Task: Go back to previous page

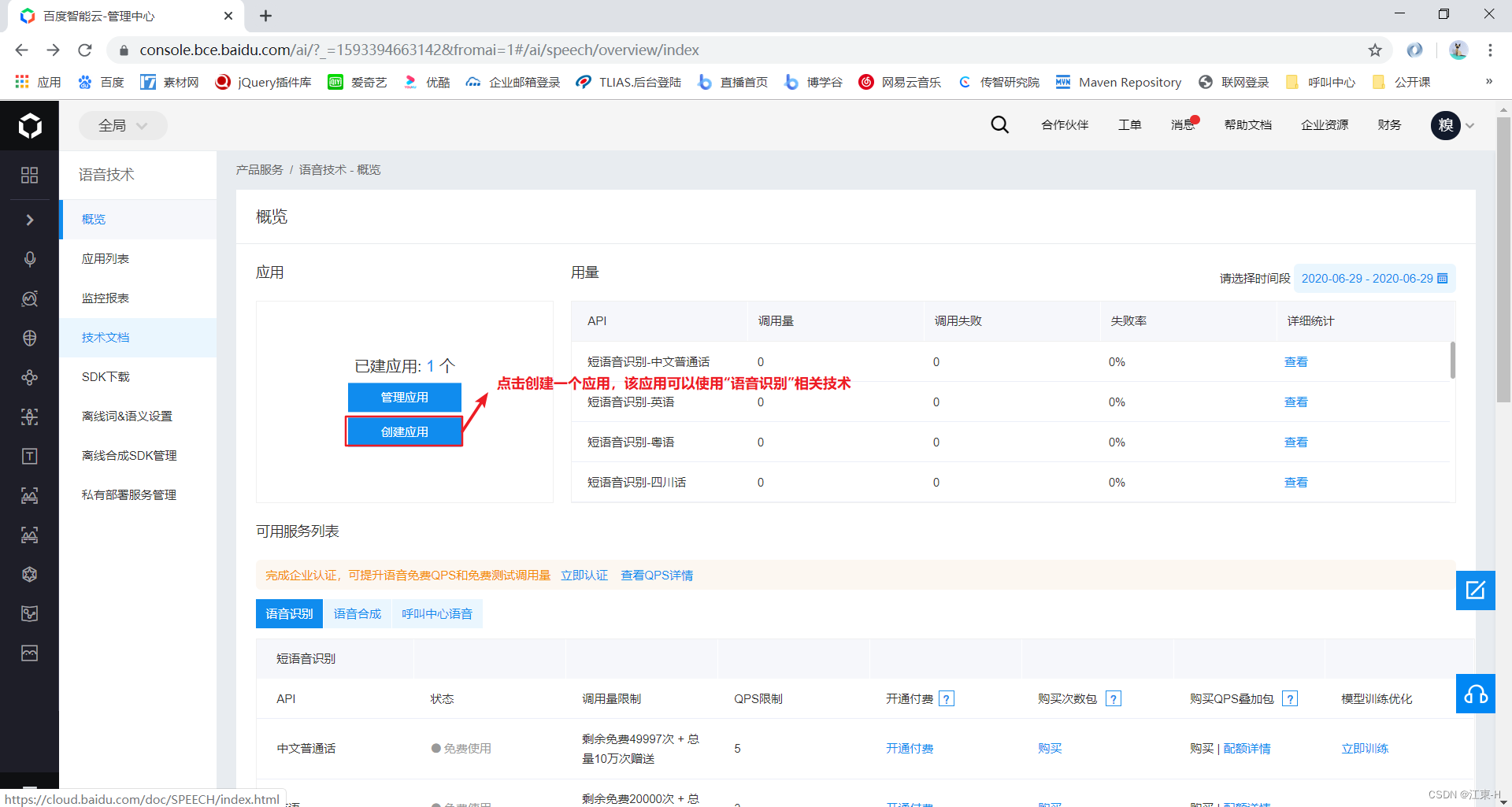Action: [x=21, y=50]
